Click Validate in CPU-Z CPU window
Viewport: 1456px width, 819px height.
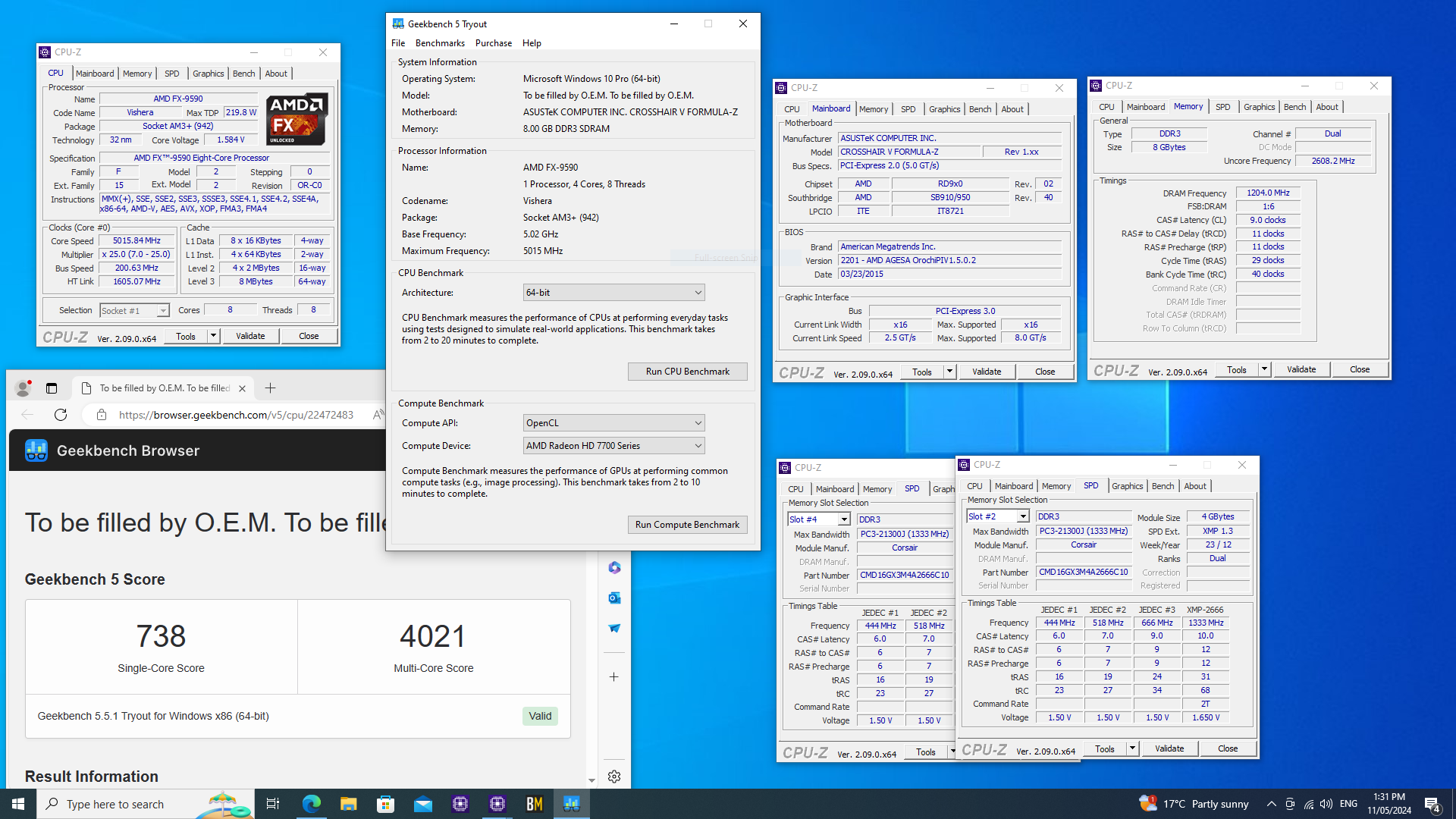click(250, 336)
